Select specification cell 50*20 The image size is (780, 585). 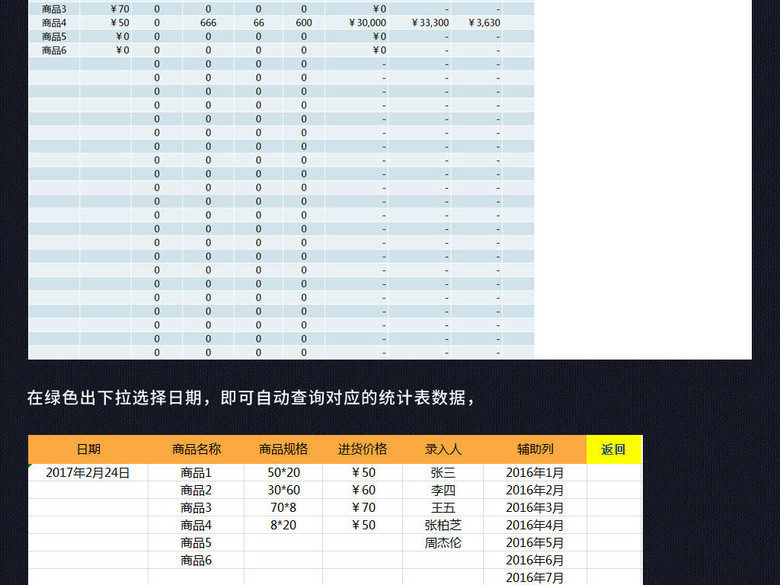point(284,473)
